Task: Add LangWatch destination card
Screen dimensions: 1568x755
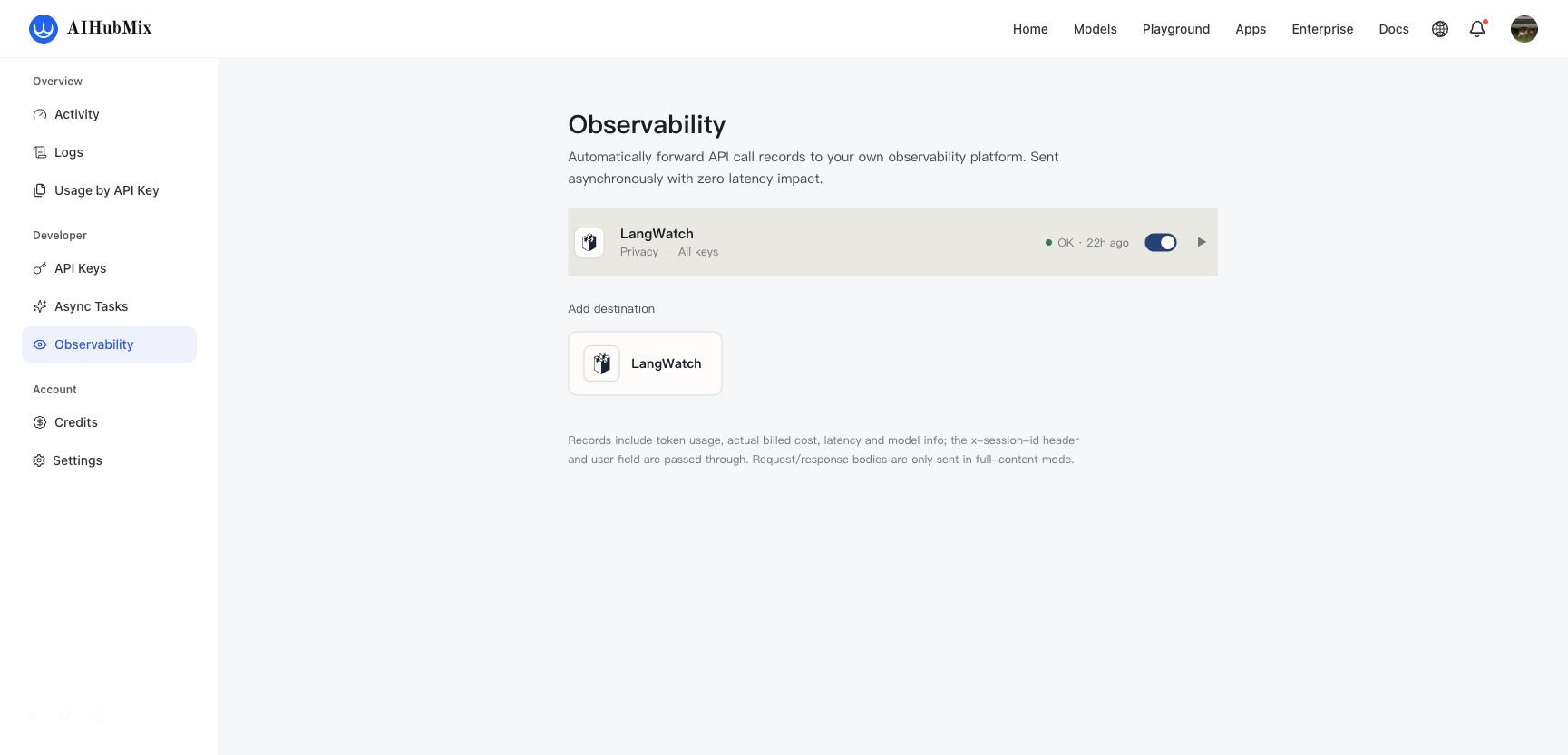Action: pos(645,363)
